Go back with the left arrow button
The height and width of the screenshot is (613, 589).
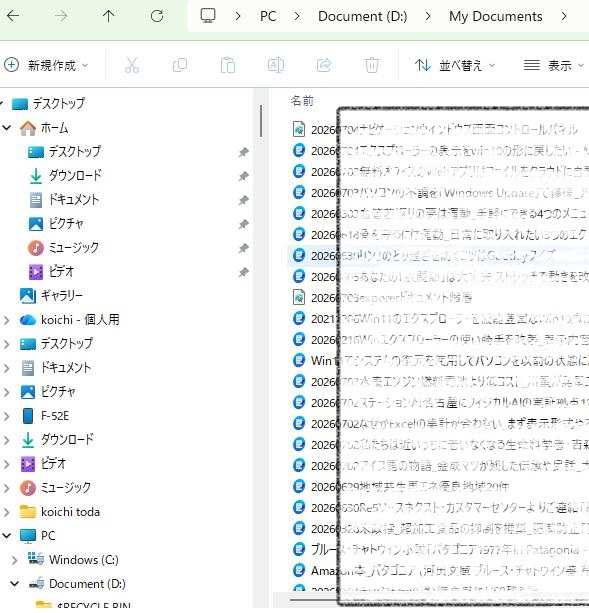tap(13, 16)
